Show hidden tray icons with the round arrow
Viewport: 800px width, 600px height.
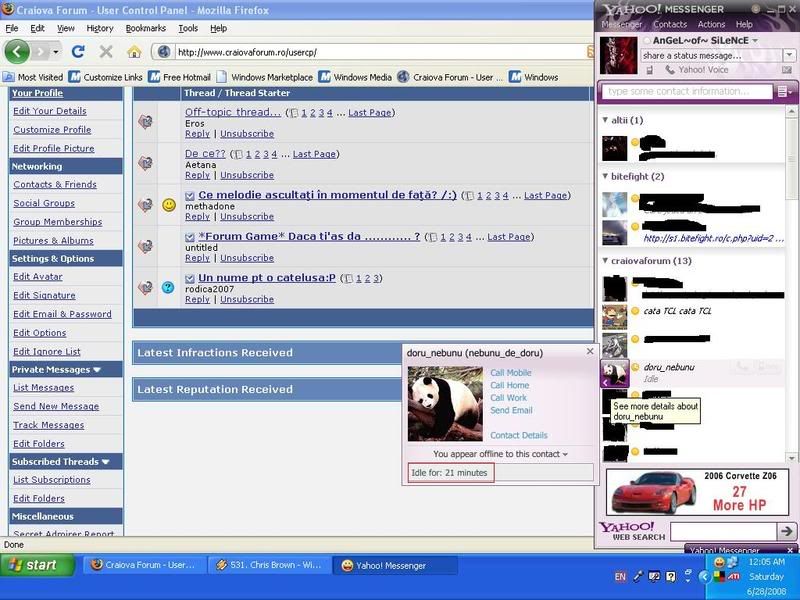click(x=704, y=577)
